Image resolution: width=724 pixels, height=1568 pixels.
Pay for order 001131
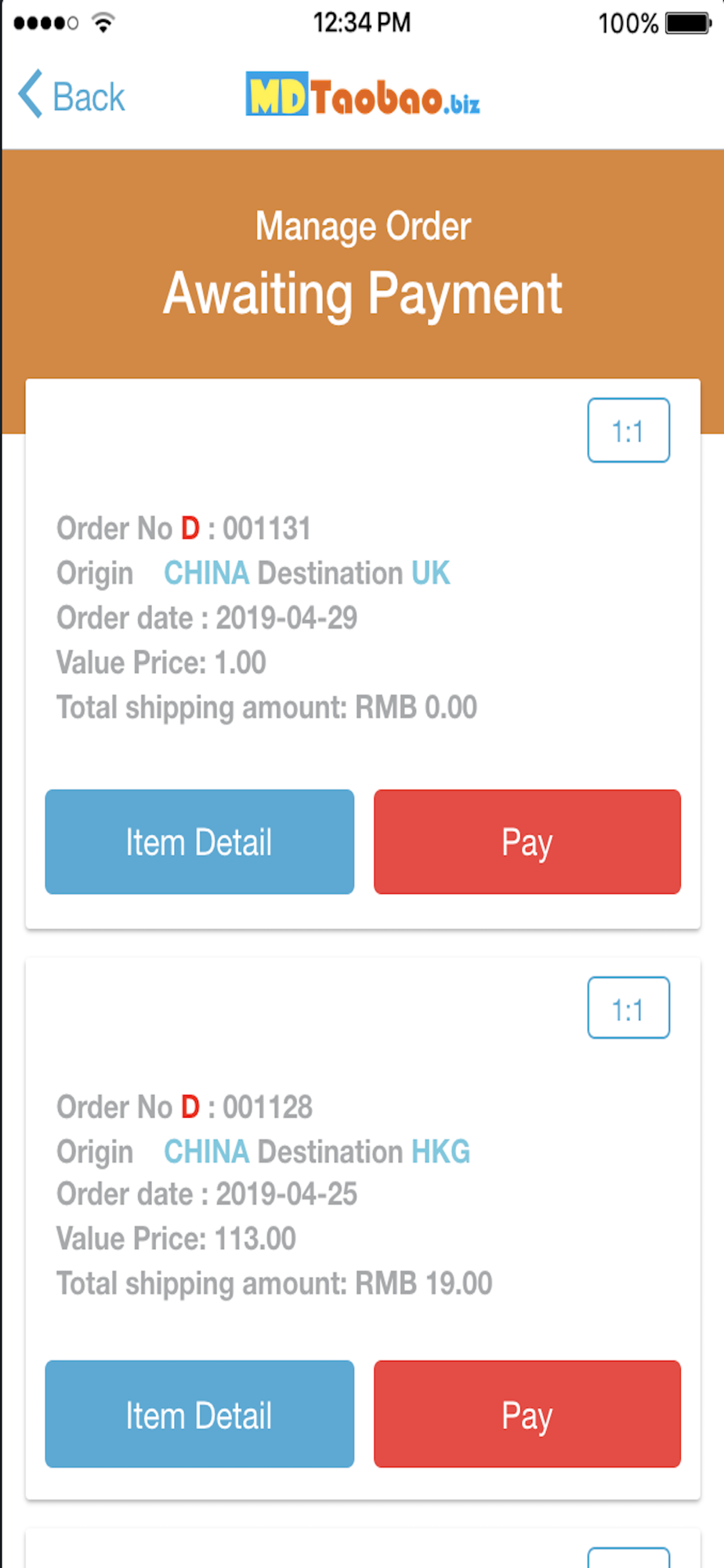coord(527,842)
